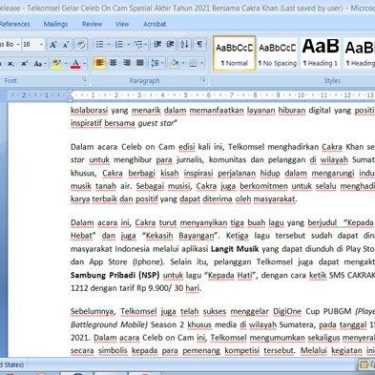Apply the Heading 1 style
This screenshot has width=375, height=375.
coord(321,53)
